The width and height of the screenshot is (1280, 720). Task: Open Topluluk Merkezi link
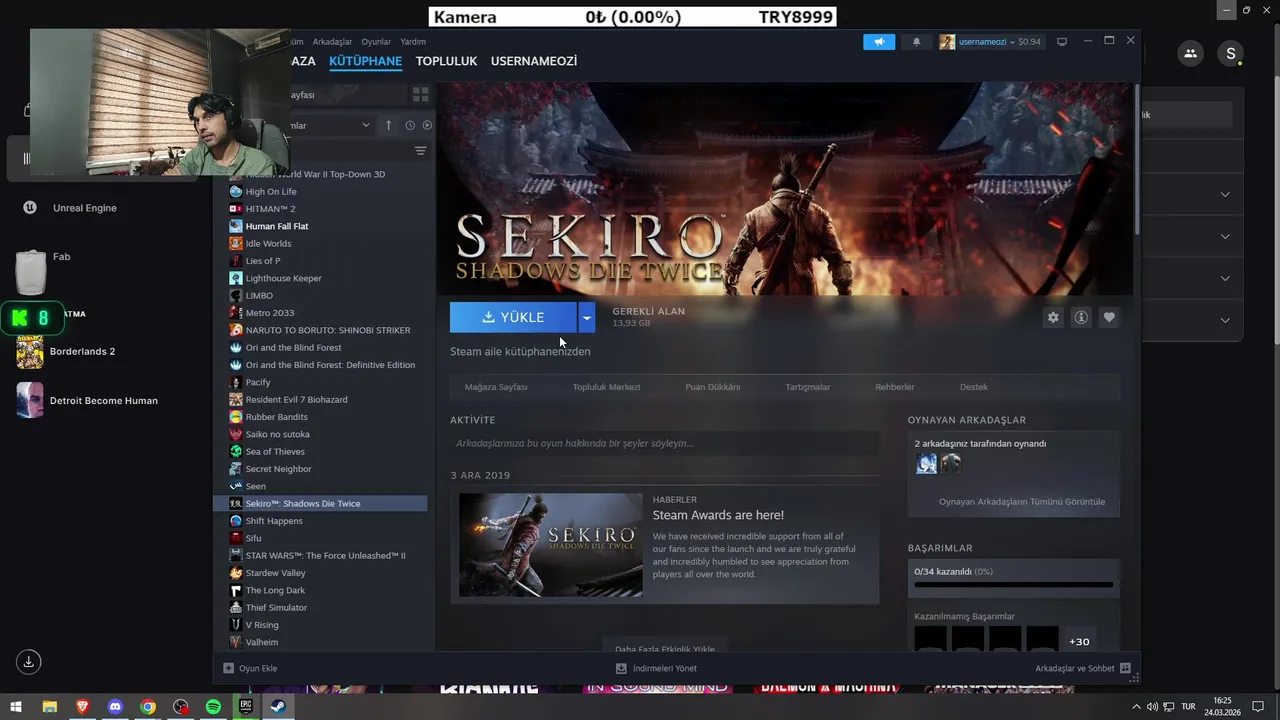pos(606,387)
